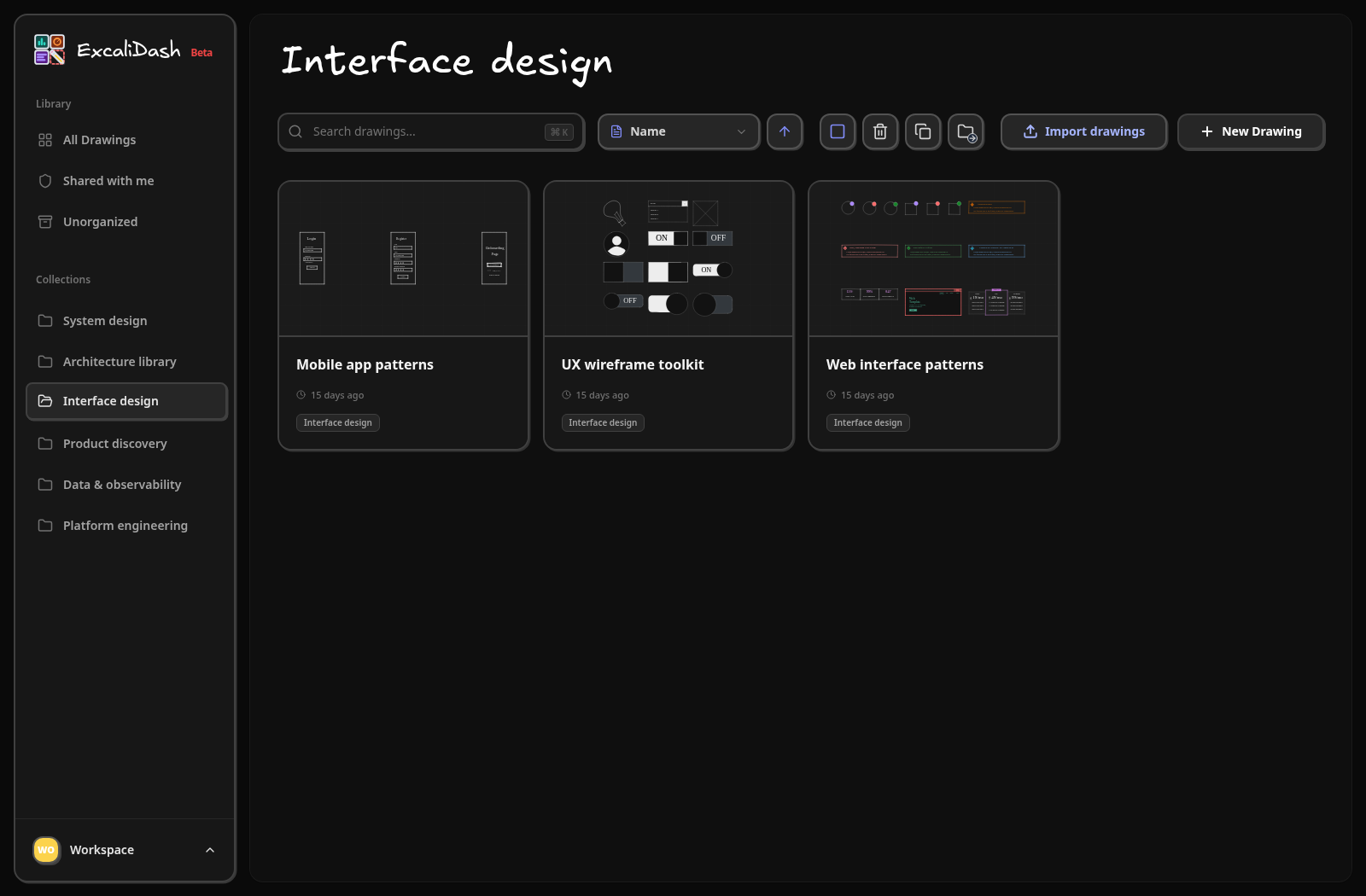Screen dimensions: 1366x896
Task: Click the trash delete icon
Action: pyautogui.click(x=880, y=131)
